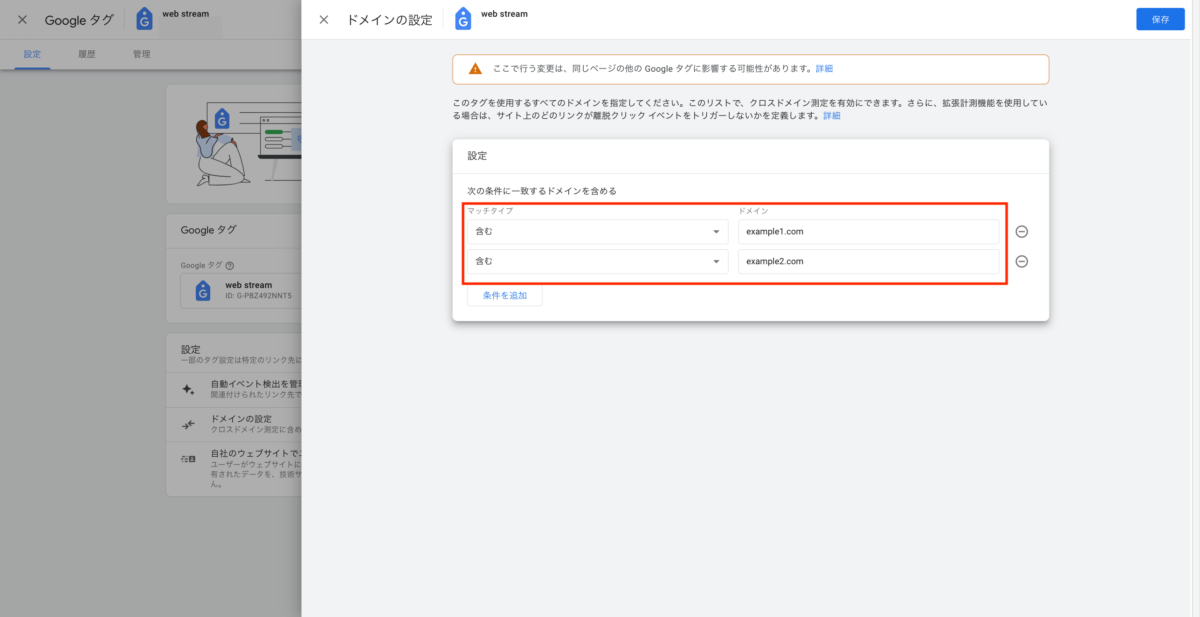This screenshot has width=1200, height=617.
Task: Switch to the 履歴 tab
Action: (87, 55)
